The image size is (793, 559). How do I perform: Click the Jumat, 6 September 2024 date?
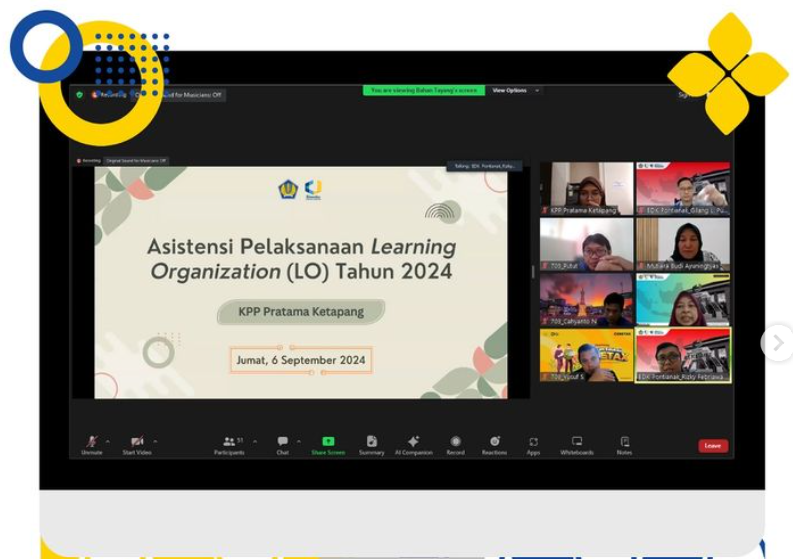point(301,360)
